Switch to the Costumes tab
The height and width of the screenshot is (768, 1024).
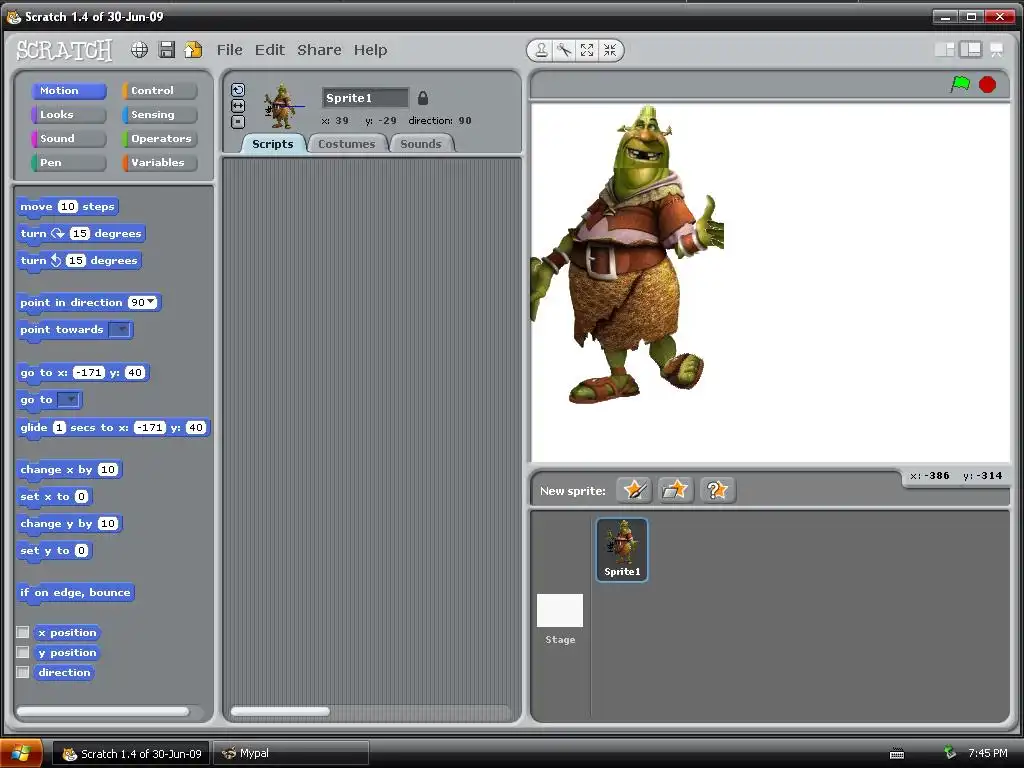click(x=347, y=144)
